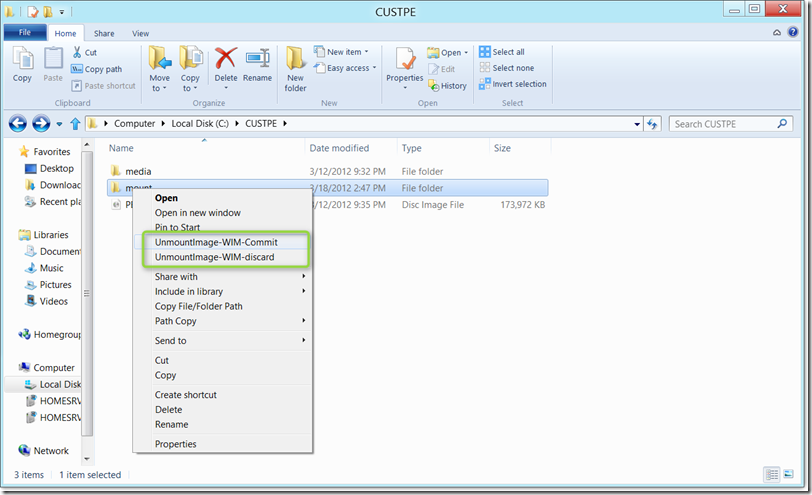The width and height of the screenshot is (812, 495).
Task: Click the Copy icon in Clipboard group
Action: coord(22,63)
